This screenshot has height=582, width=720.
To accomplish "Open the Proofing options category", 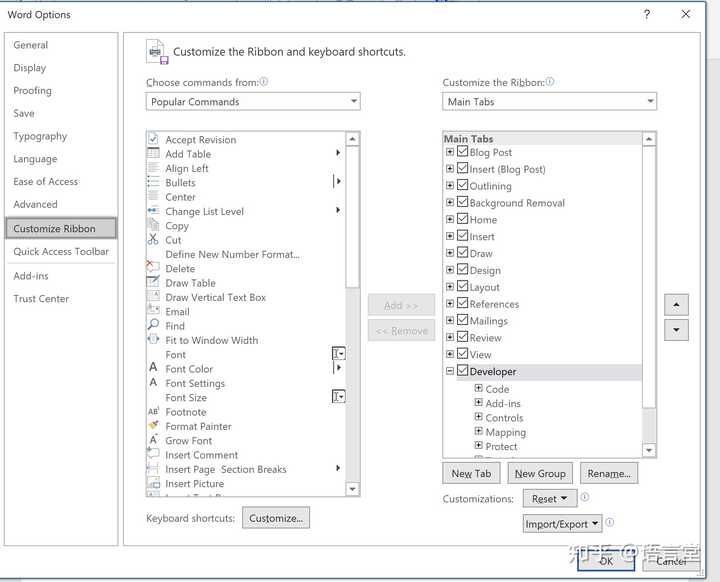I will click(x=33, y=91).
